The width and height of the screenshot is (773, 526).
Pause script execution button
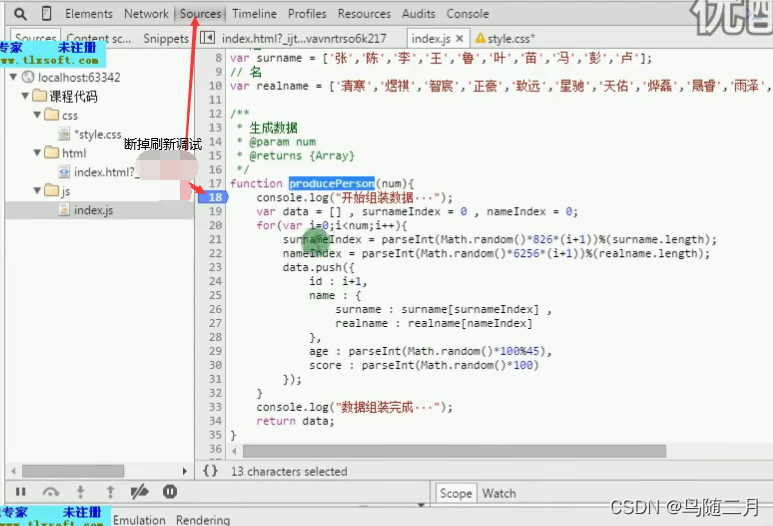(x=20, y=492)
